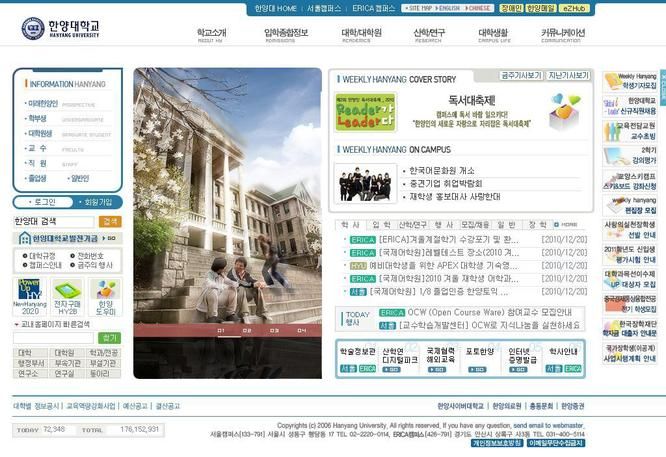Open the 전자구매 HY2B icon
The image size is (666, 457).
coord(68,296)
